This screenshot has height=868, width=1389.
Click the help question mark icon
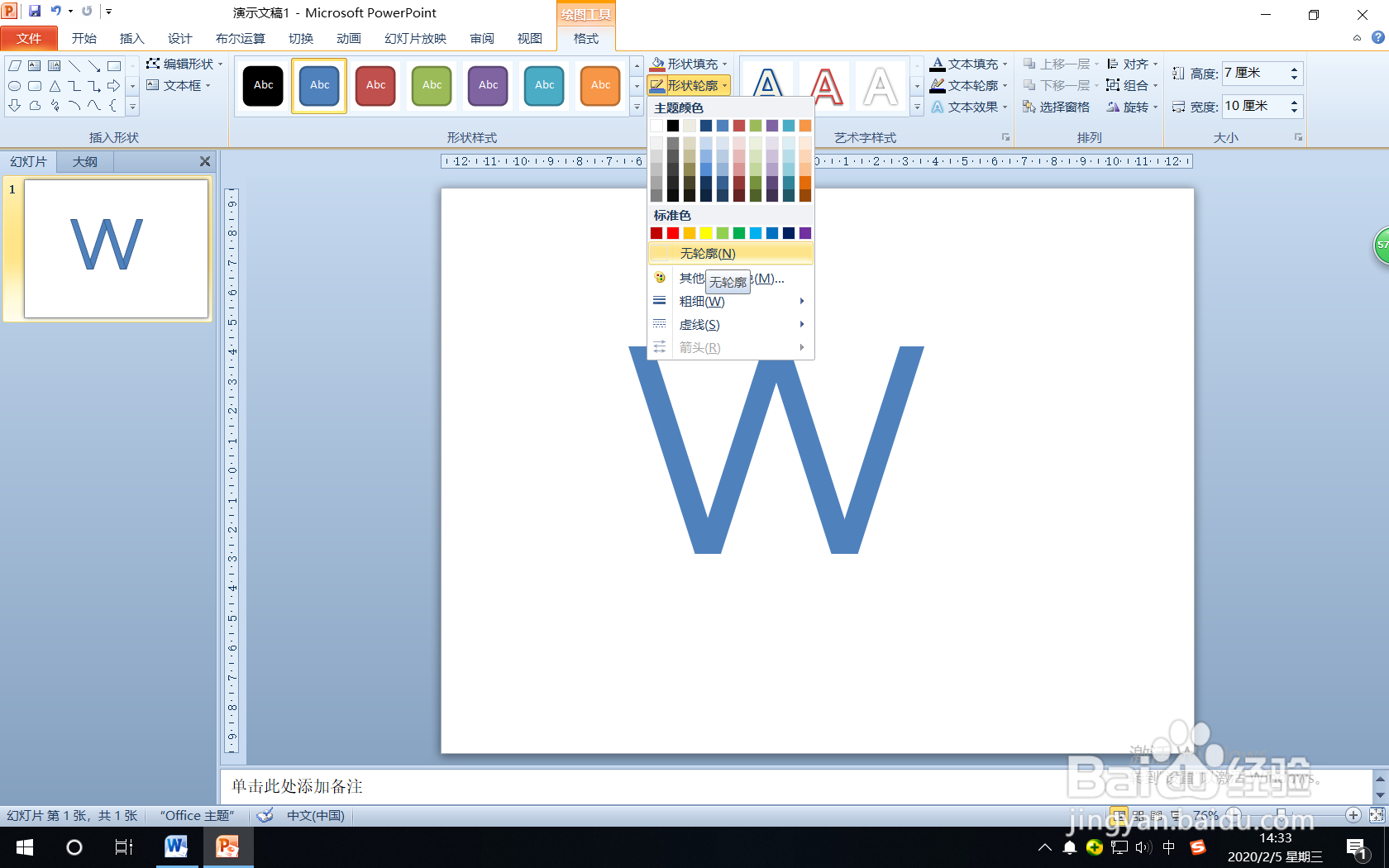click(1377, 37)
